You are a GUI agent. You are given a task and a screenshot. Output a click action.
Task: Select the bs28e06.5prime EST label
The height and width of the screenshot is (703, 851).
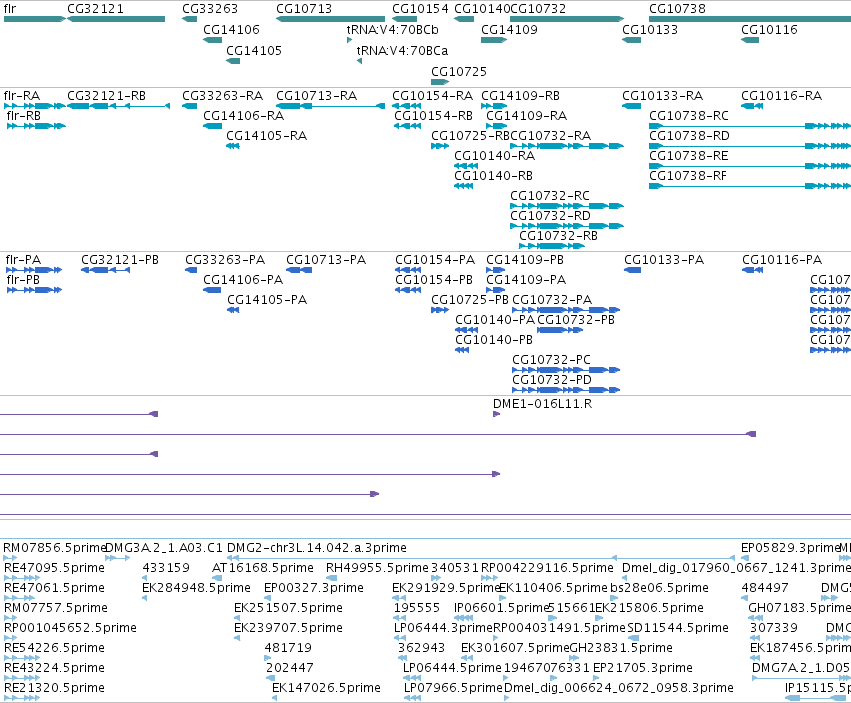tap(659, 588)
